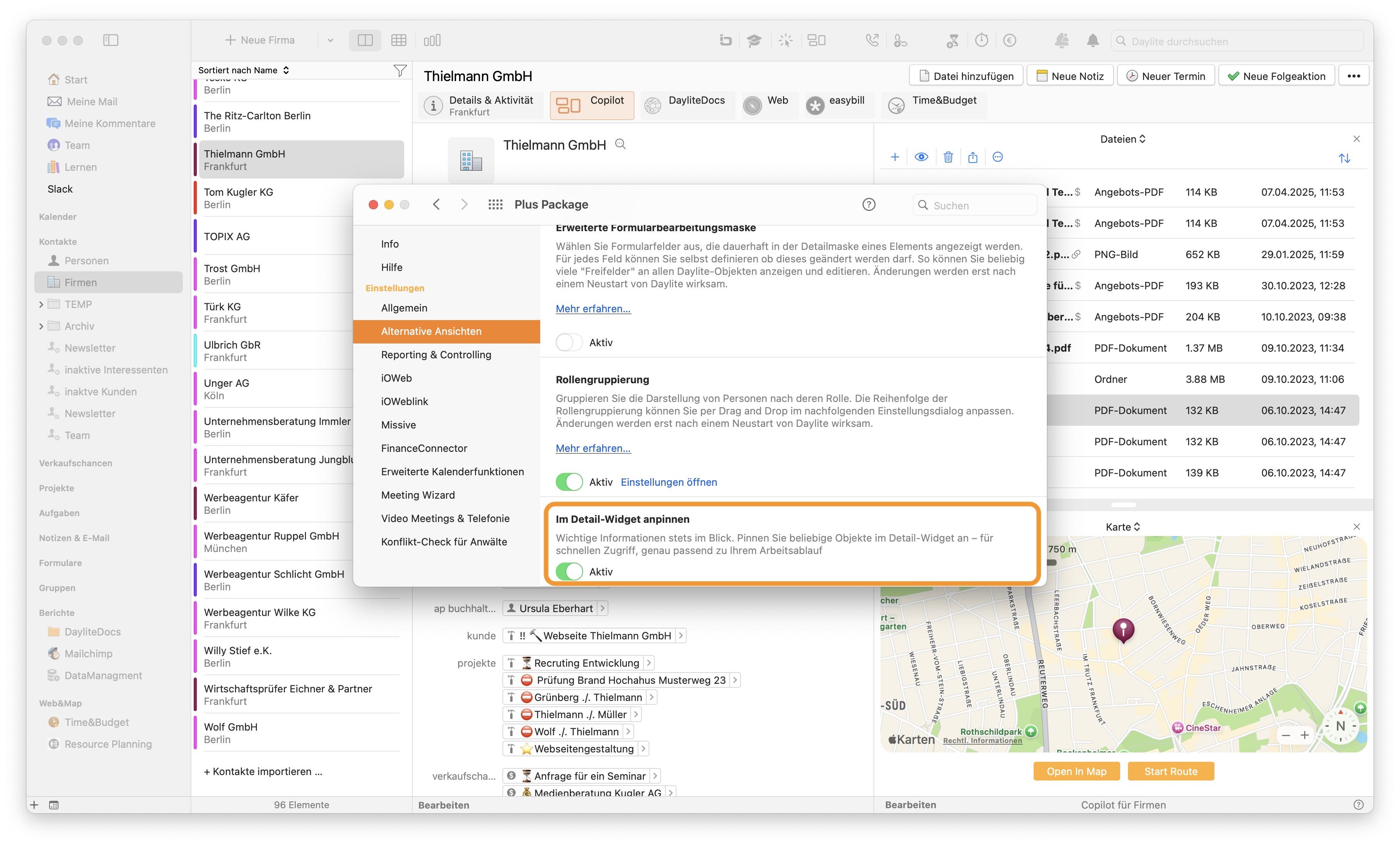Open the help question mark in Plus Package
The image size is (1400, 846).
coord(869,205)
